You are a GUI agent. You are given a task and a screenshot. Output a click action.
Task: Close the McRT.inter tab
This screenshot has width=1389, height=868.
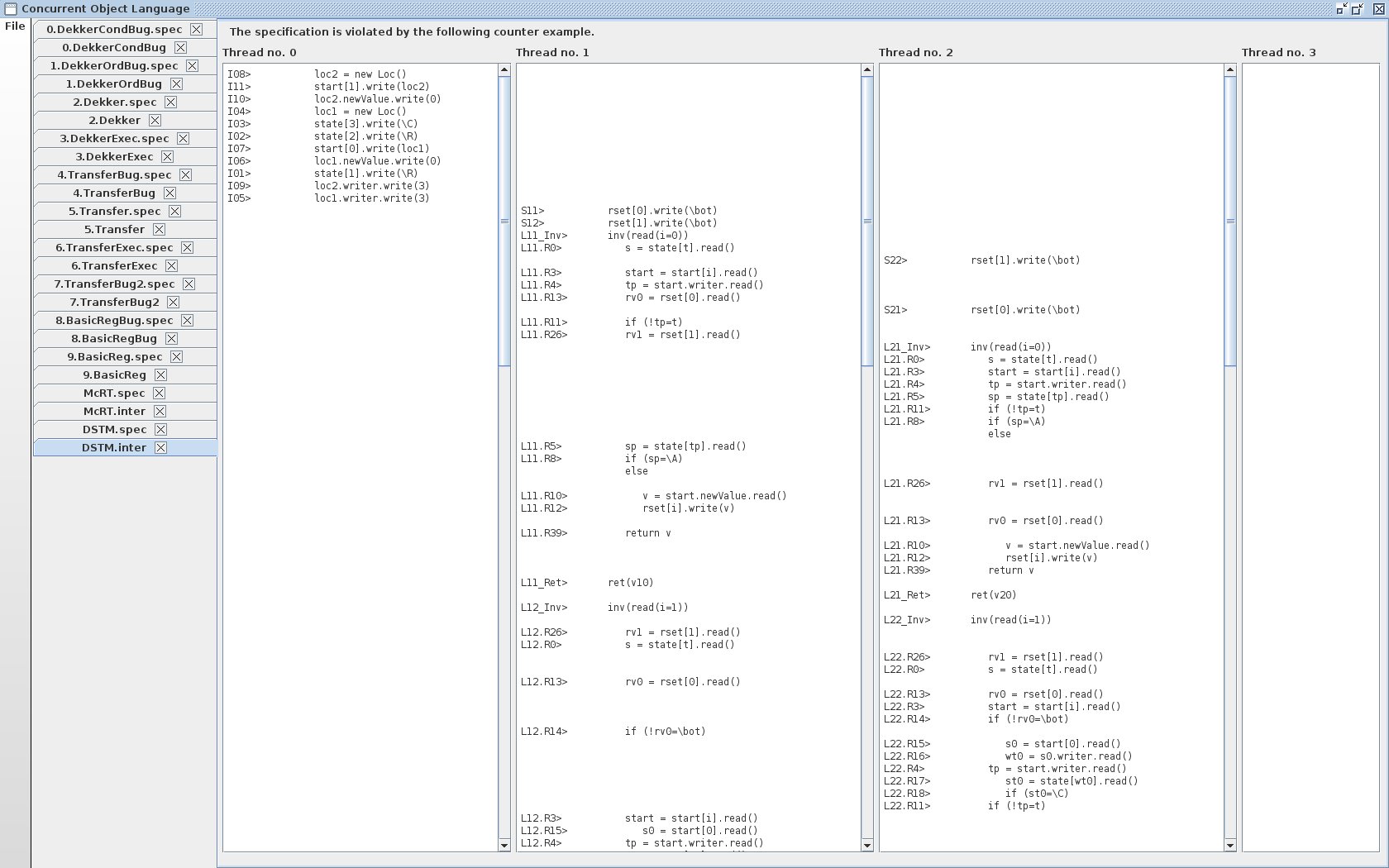point(160,411)
